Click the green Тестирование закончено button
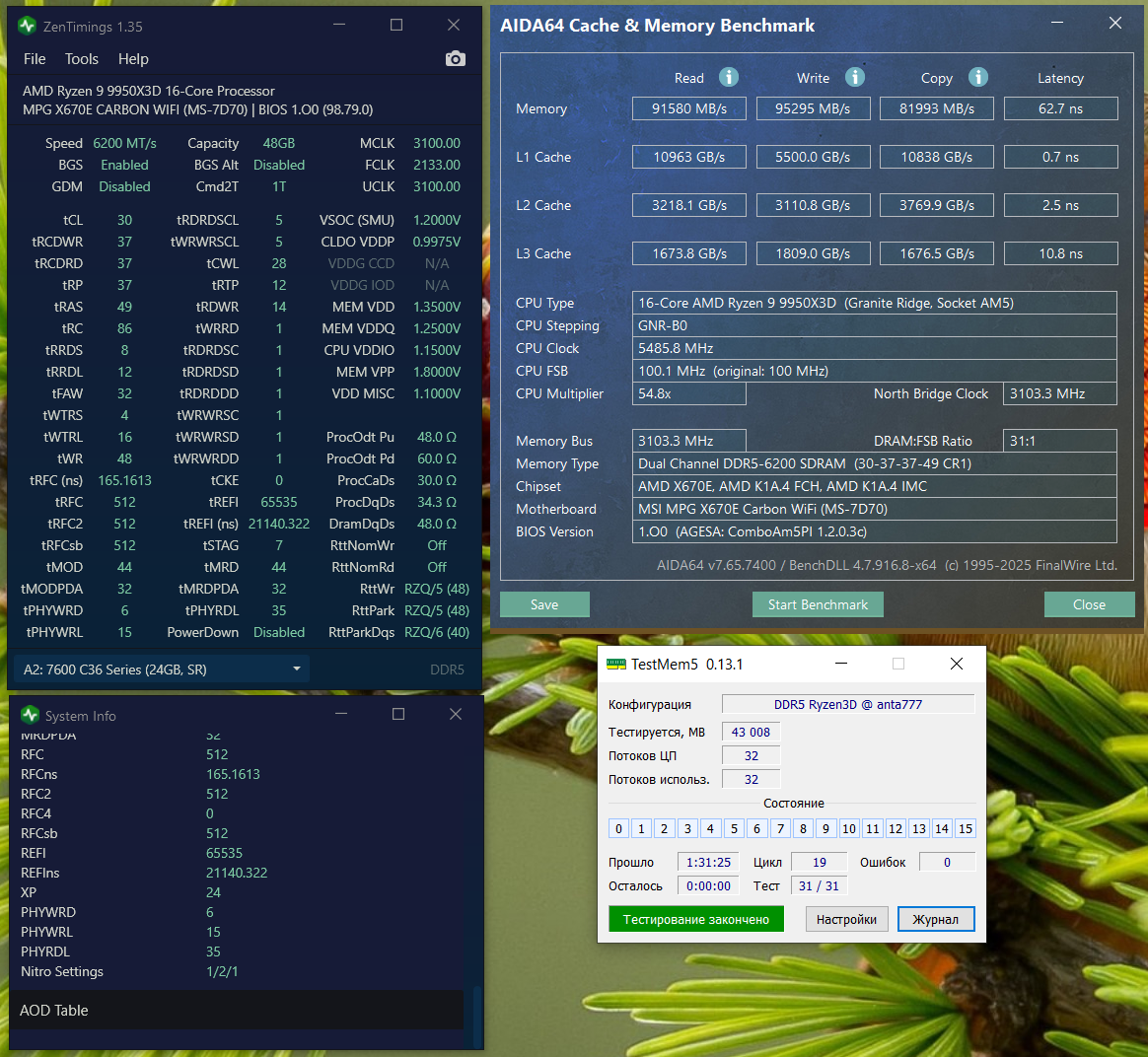The width and height of the screenshot is (1148, 1057). [696, 919]
